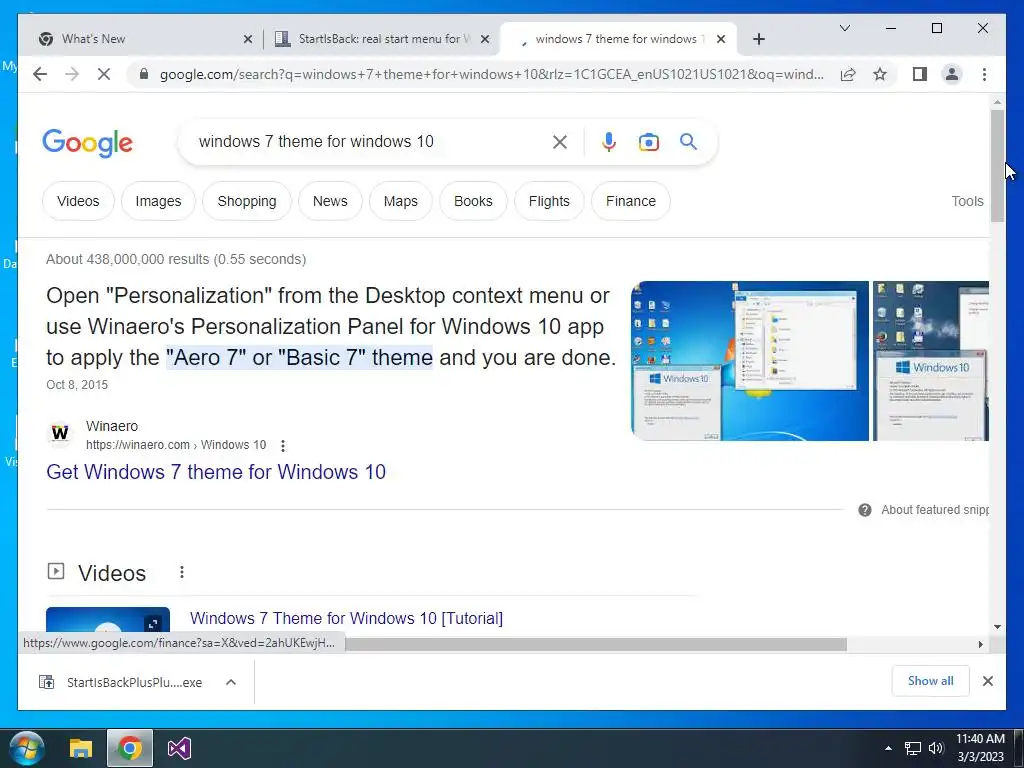The image size is (1024, 768).
Task: Open volume speaker tray icon
Action: pyautogui.click(x=936, y=748)
